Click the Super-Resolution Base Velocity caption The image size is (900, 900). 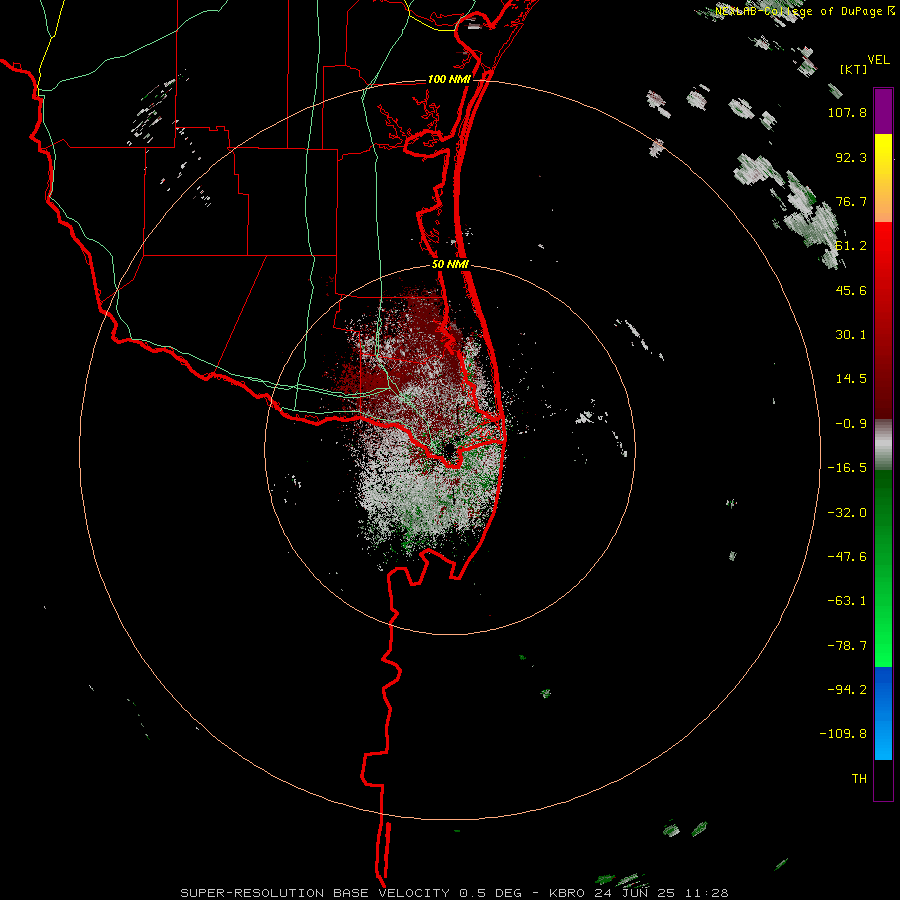point(455,893)
